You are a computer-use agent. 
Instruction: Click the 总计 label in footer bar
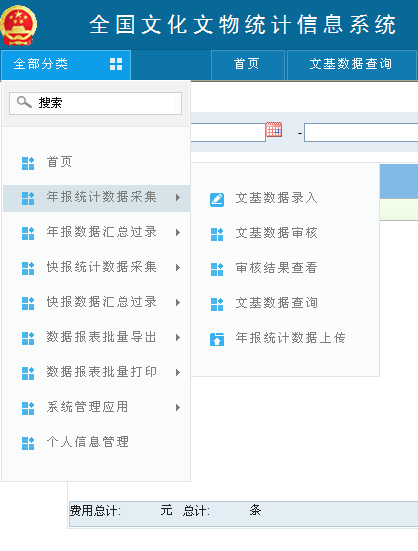pyautogui.click(x=196, y=511)
